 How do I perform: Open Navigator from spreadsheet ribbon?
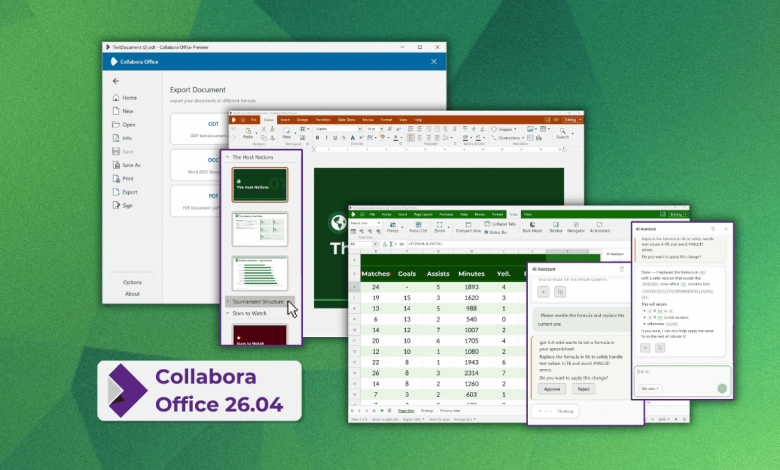[x=576, y=227]
